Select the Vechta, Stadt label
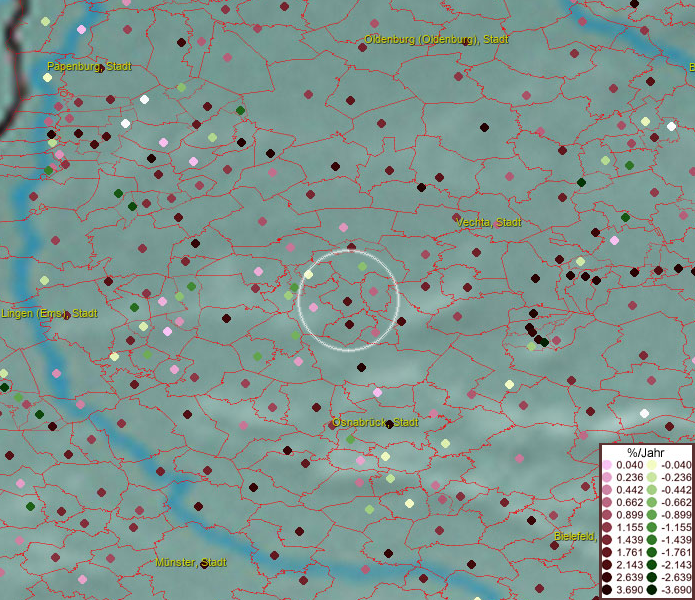The width and height of the screenshot is (695, 600). click(x=488, y=222)
